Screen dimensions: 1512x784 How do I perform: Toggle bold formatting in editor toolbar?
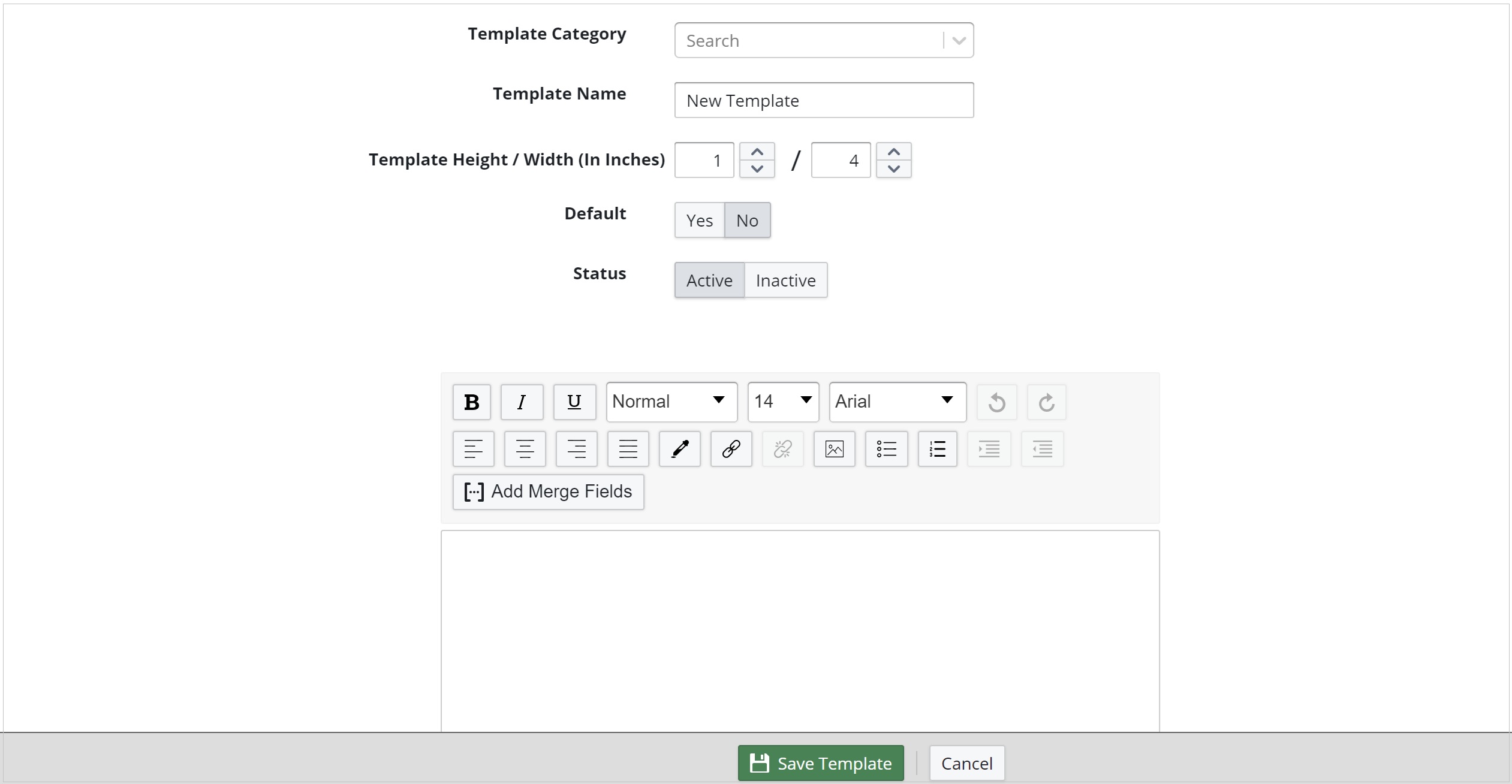click(x=472, y=402)
